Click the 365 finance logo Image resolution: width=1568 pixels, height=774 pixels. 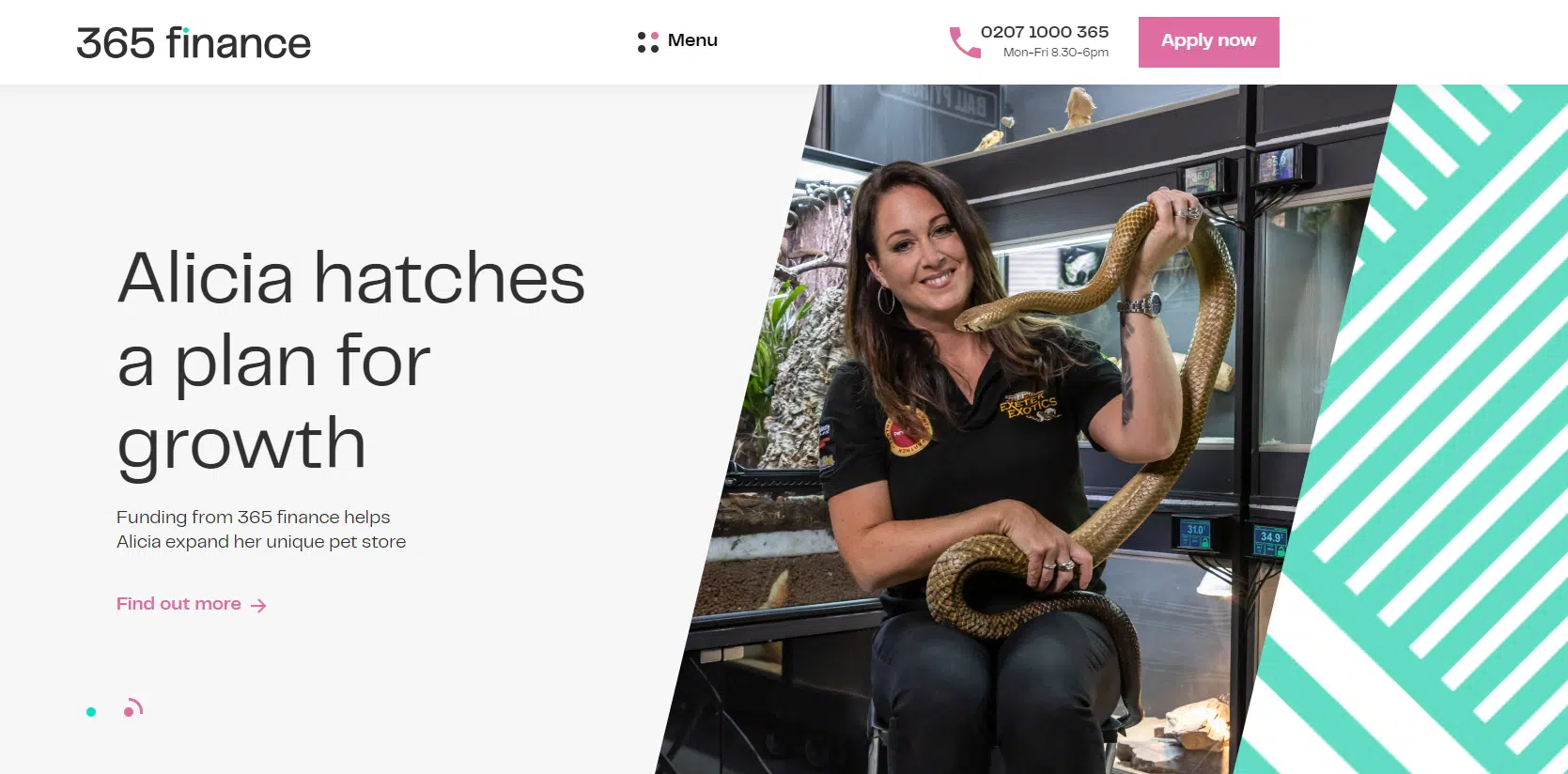194,43
